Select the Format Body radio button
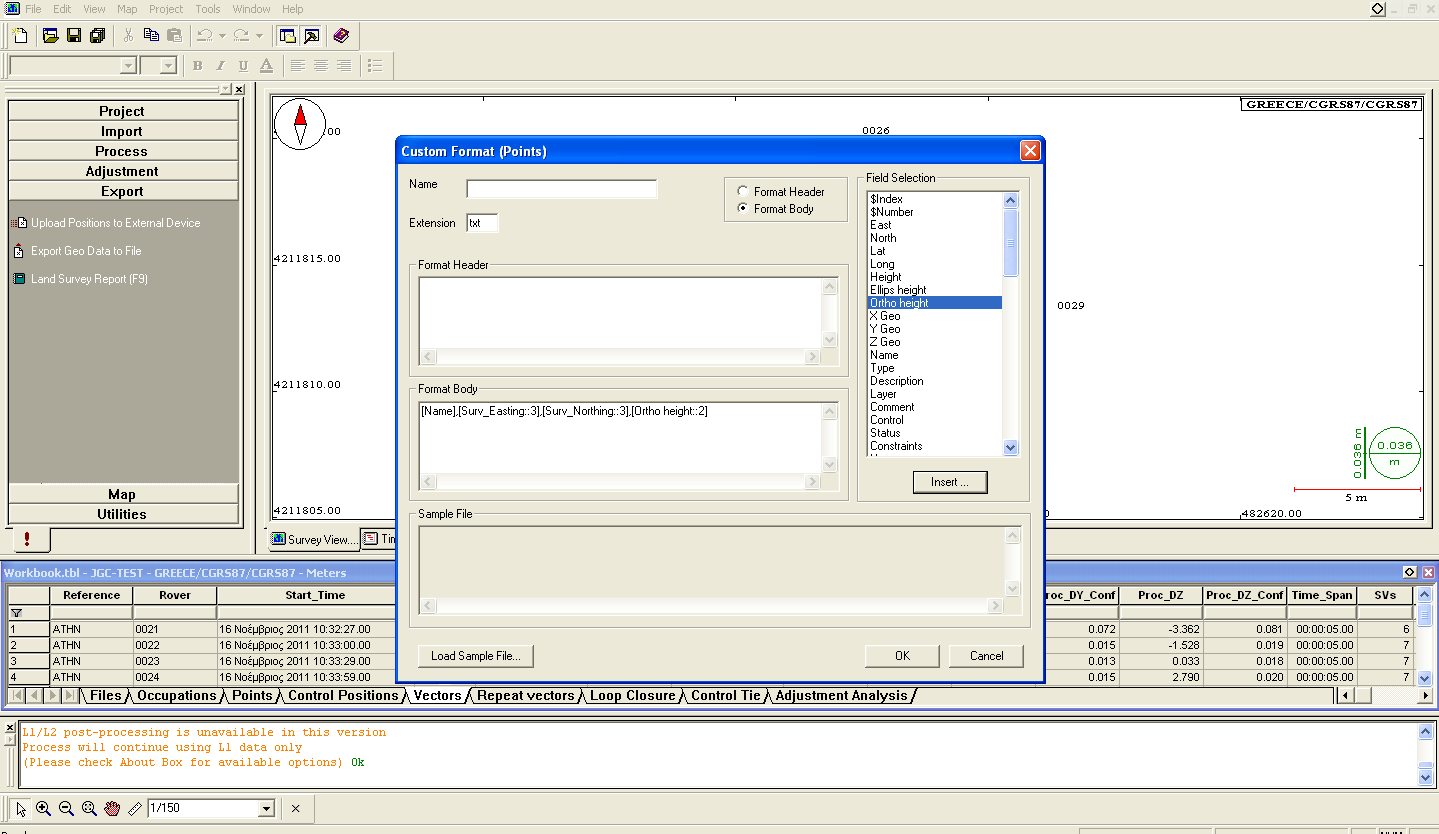This screenshot has height=834, width=1439. (x=742, y=208)
